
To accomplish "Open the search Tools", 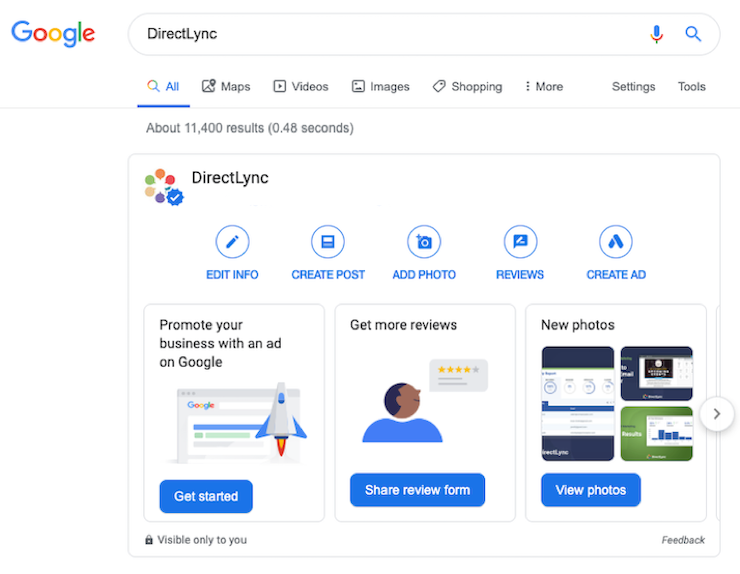I will [x=691, y=86].
